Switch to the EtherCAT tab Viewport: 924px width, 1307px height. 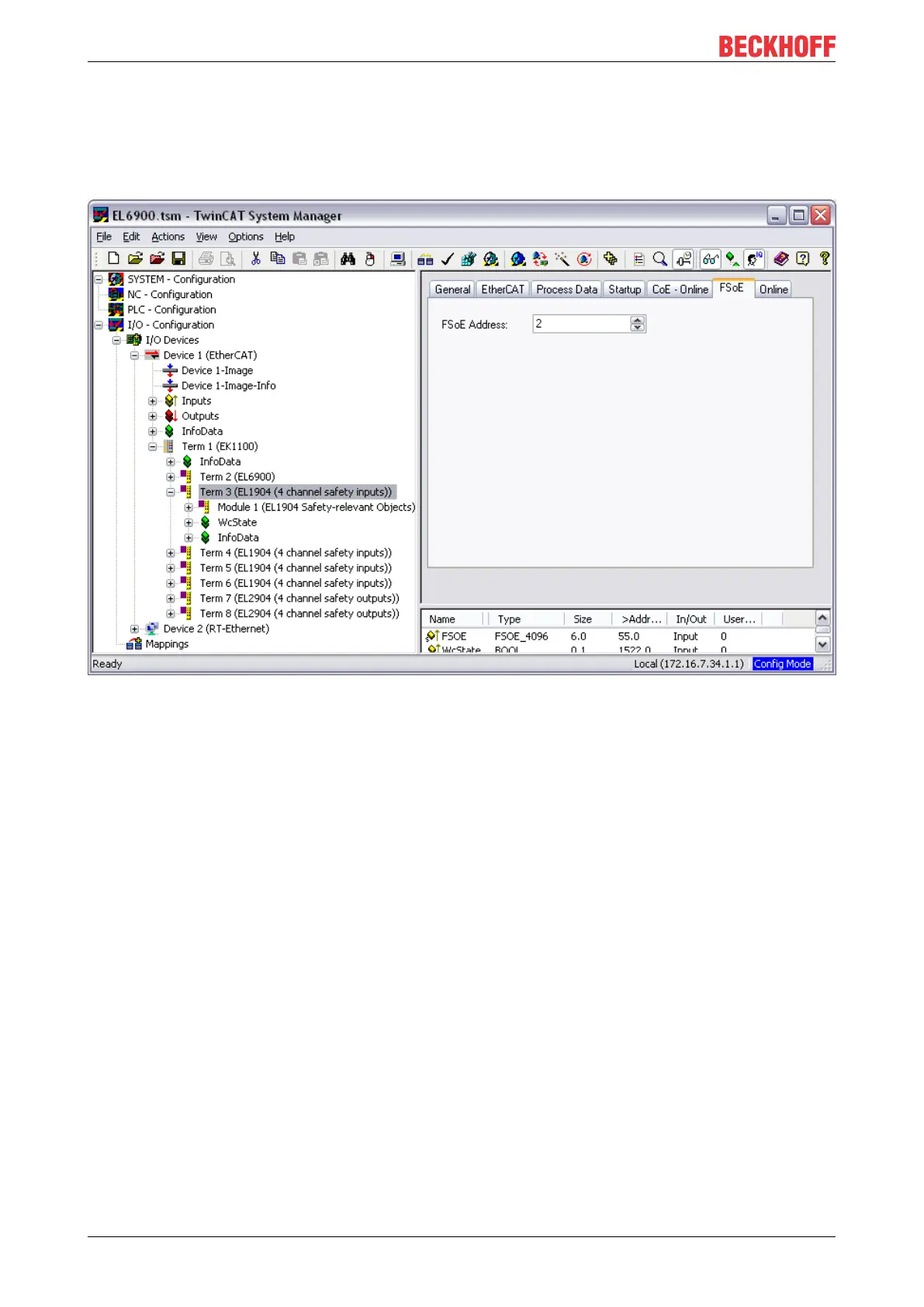pos(503,289)
